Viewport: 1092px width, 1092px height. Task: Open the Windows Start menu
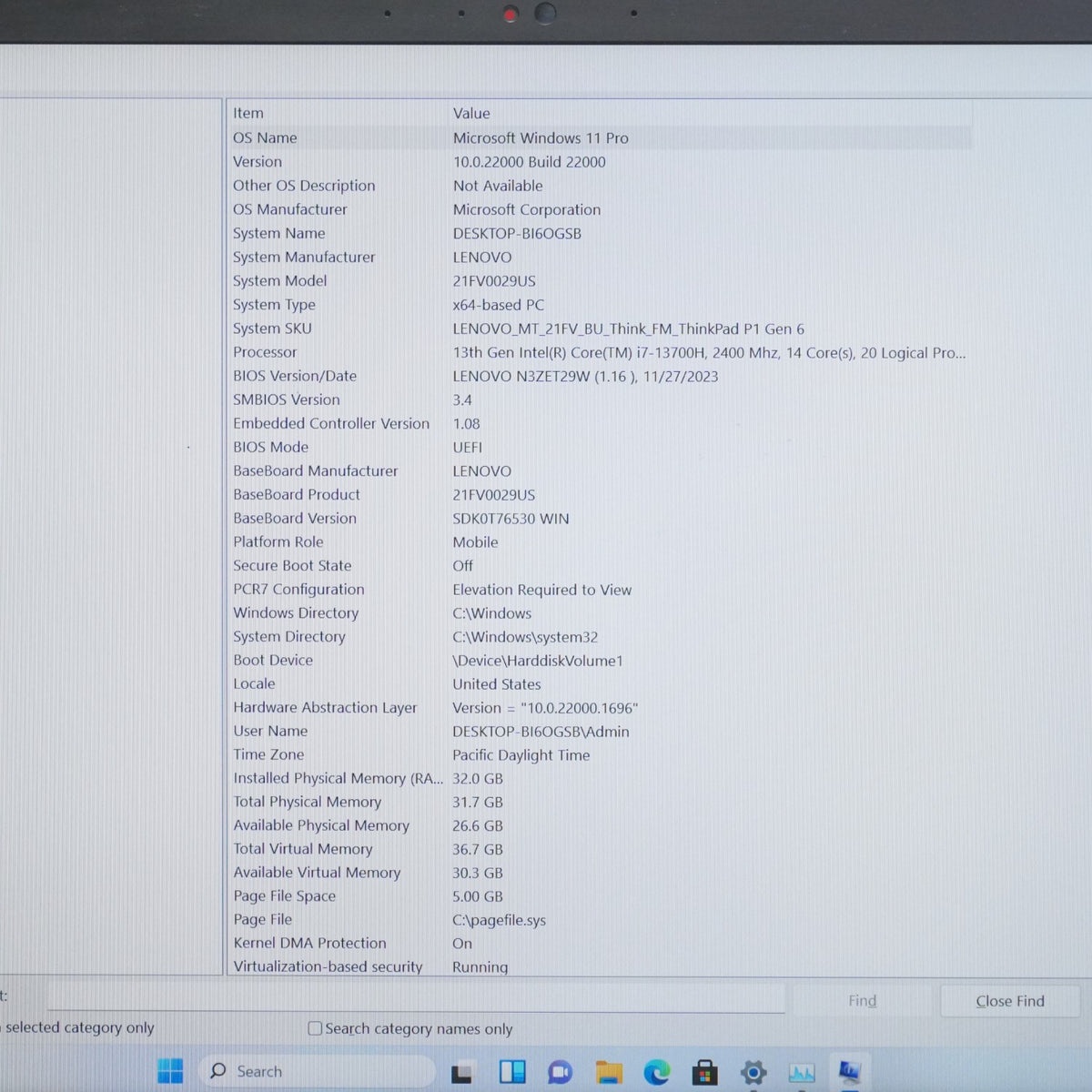[x=170, y=1071]
